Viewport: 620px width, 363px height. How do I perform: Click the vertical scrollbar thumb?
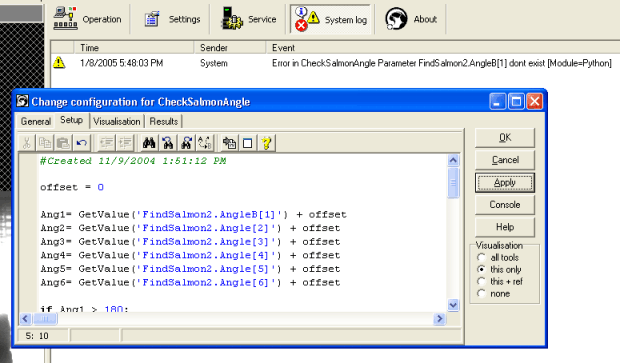(453, 182)
